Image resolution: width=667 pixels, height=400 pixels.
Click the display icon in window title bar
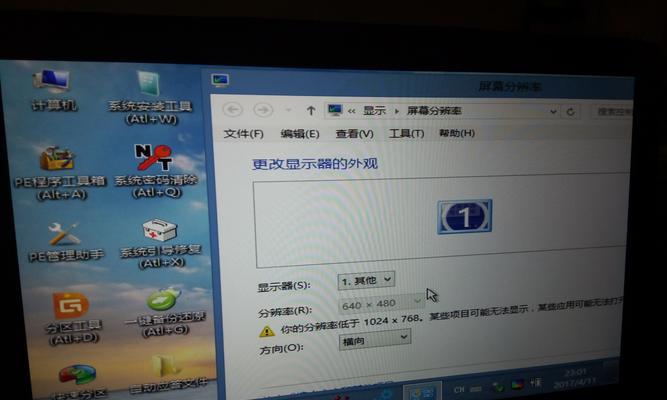tap(220, 80)
